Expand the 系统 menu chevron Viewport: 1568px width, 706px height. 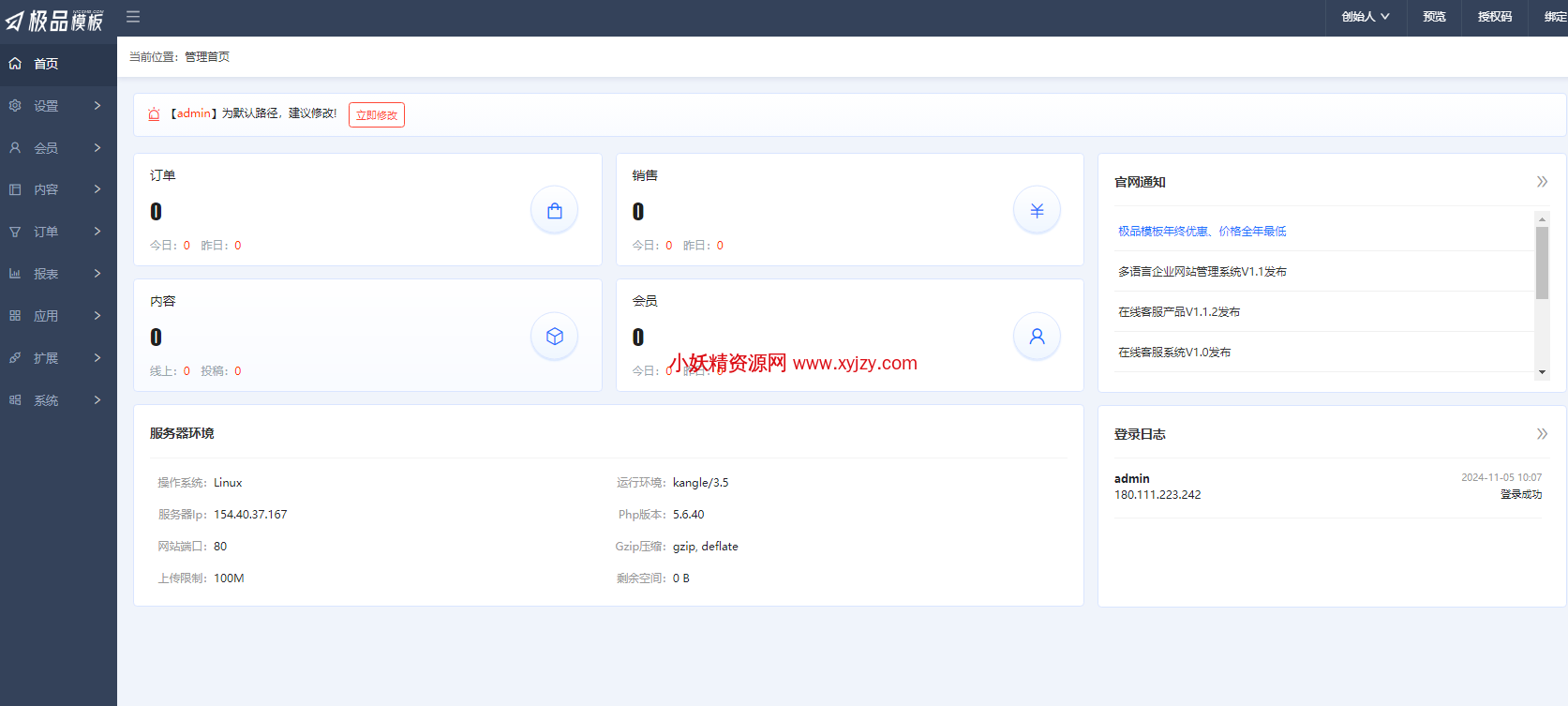coord(97,400)
